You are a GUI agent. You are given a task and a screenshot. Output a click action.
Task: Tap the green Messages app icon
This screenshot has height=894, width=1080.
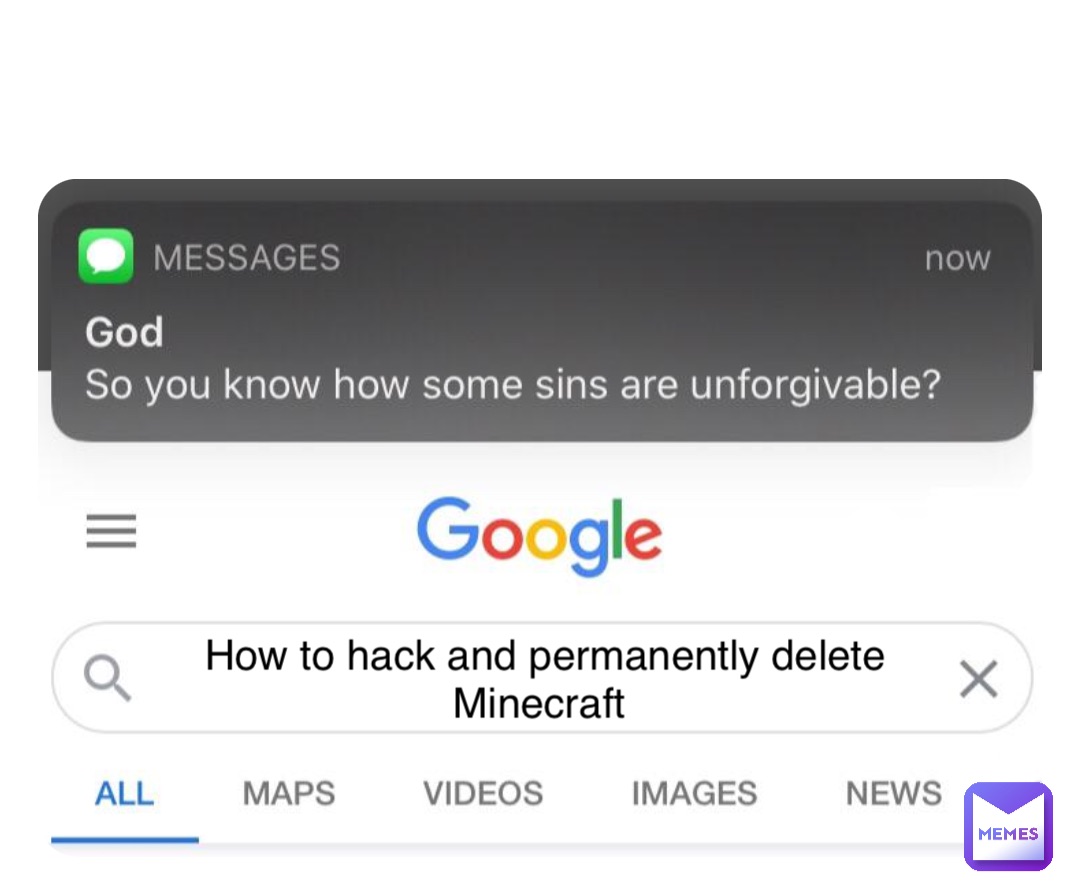(x=106, y=256)
